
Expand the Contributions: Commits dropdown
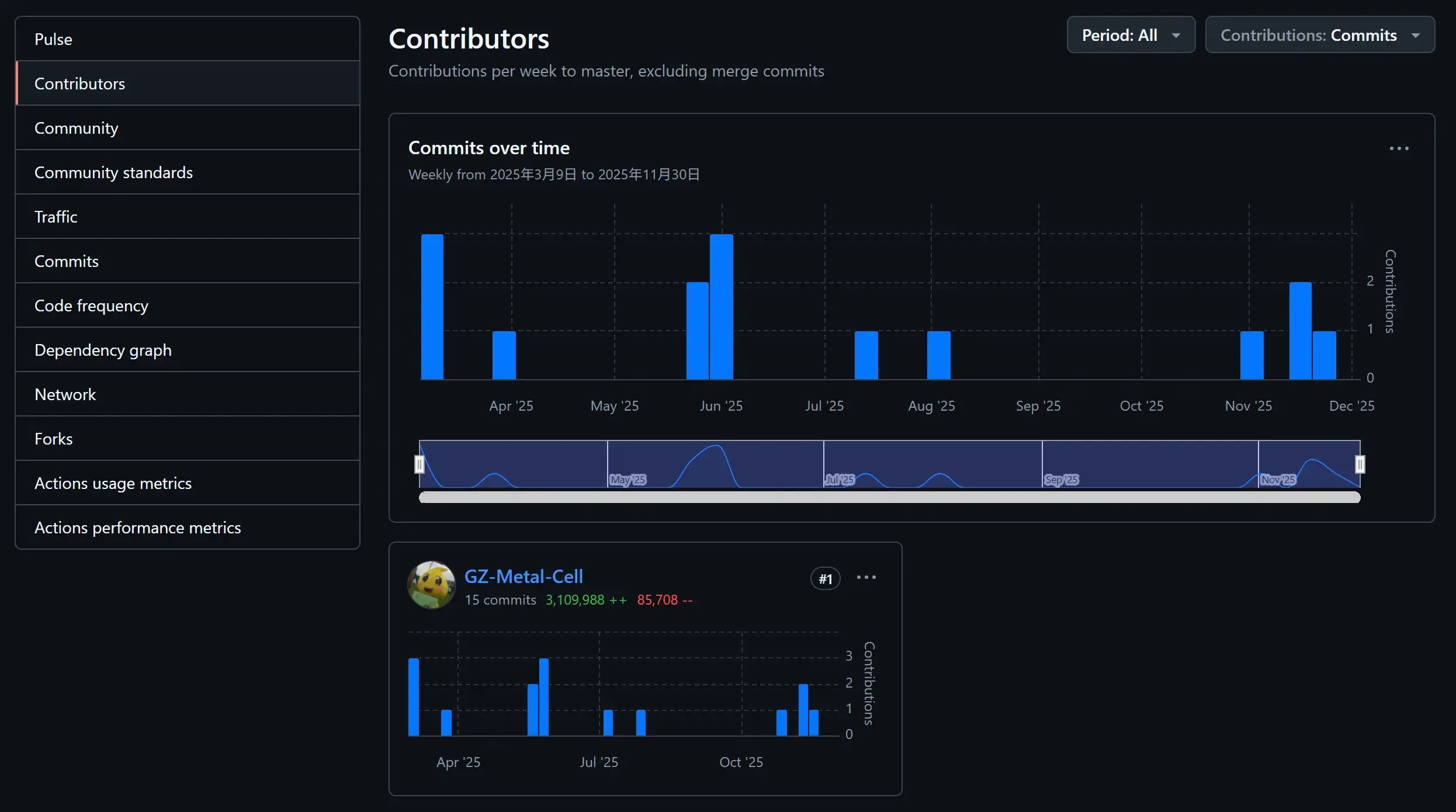pos(1319,35)
